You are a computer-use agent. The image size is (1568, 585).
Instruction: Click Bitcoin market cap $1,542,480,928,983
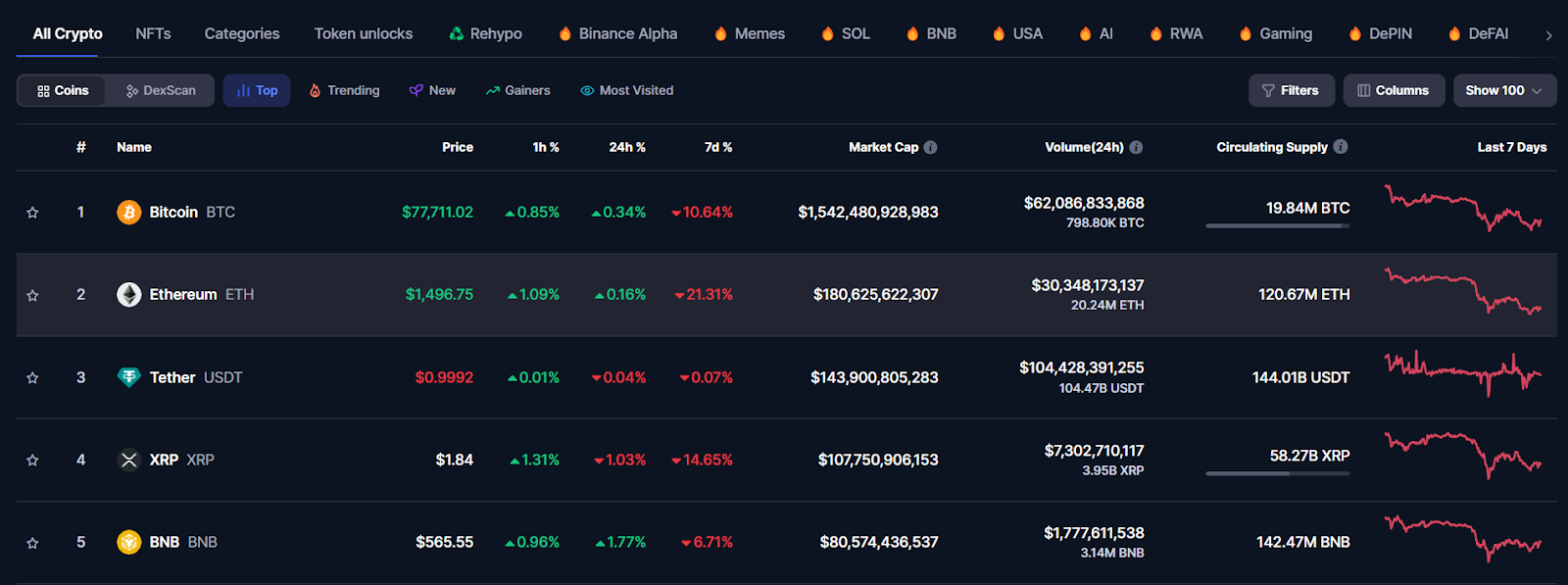coord(868,212)
